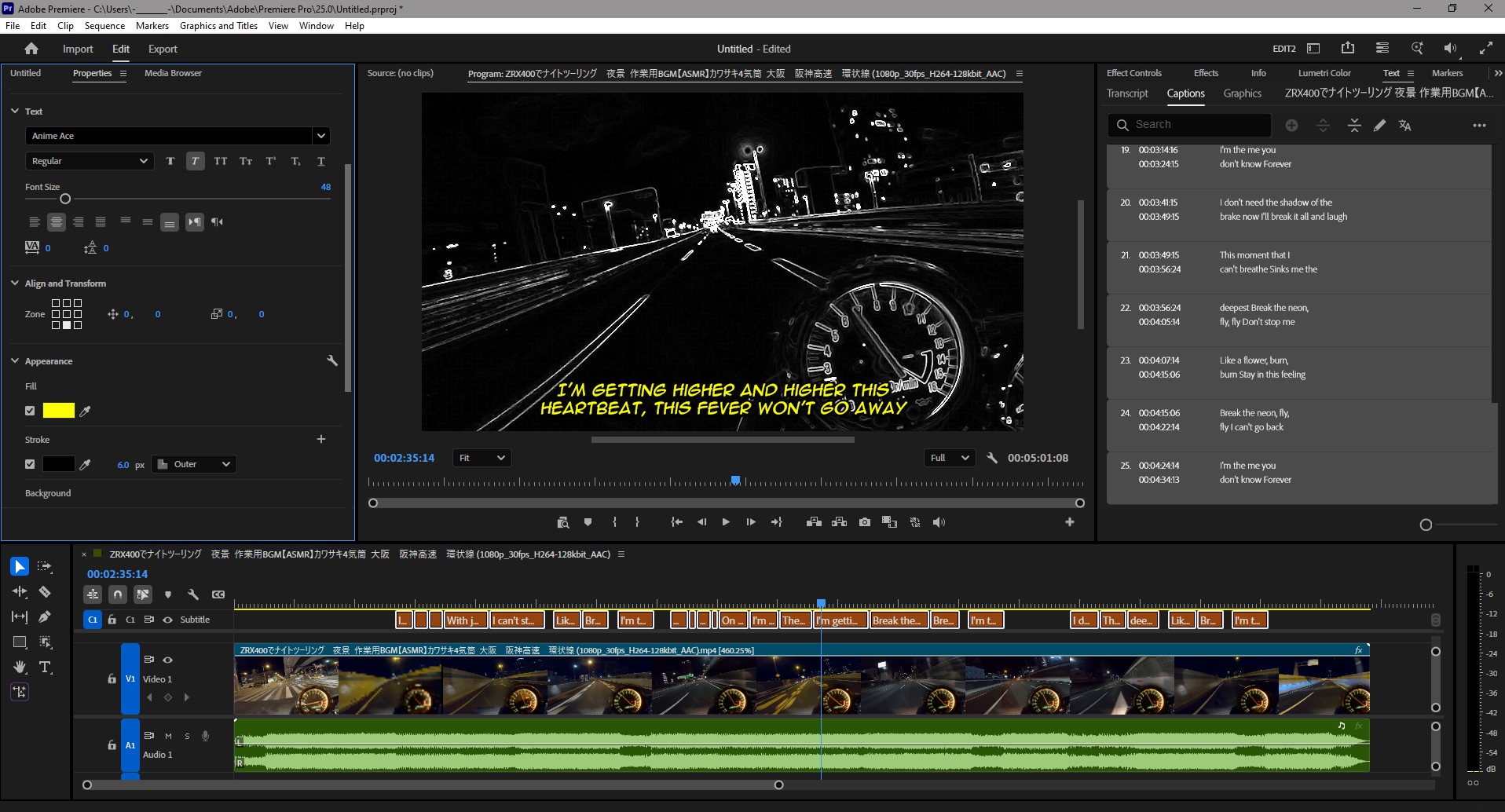Screen dimensions: 1505x812
Task: Select the Rectangle tool
Action: point(20,642)
